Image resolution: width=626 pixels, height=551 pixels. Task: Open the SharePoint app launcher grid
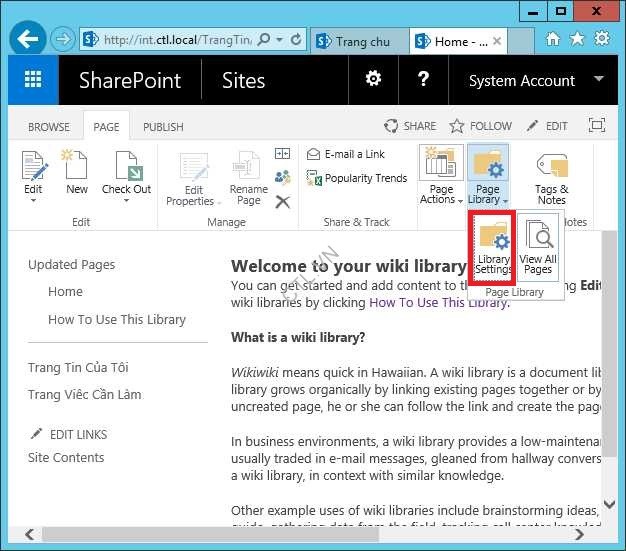coord(33,81)
